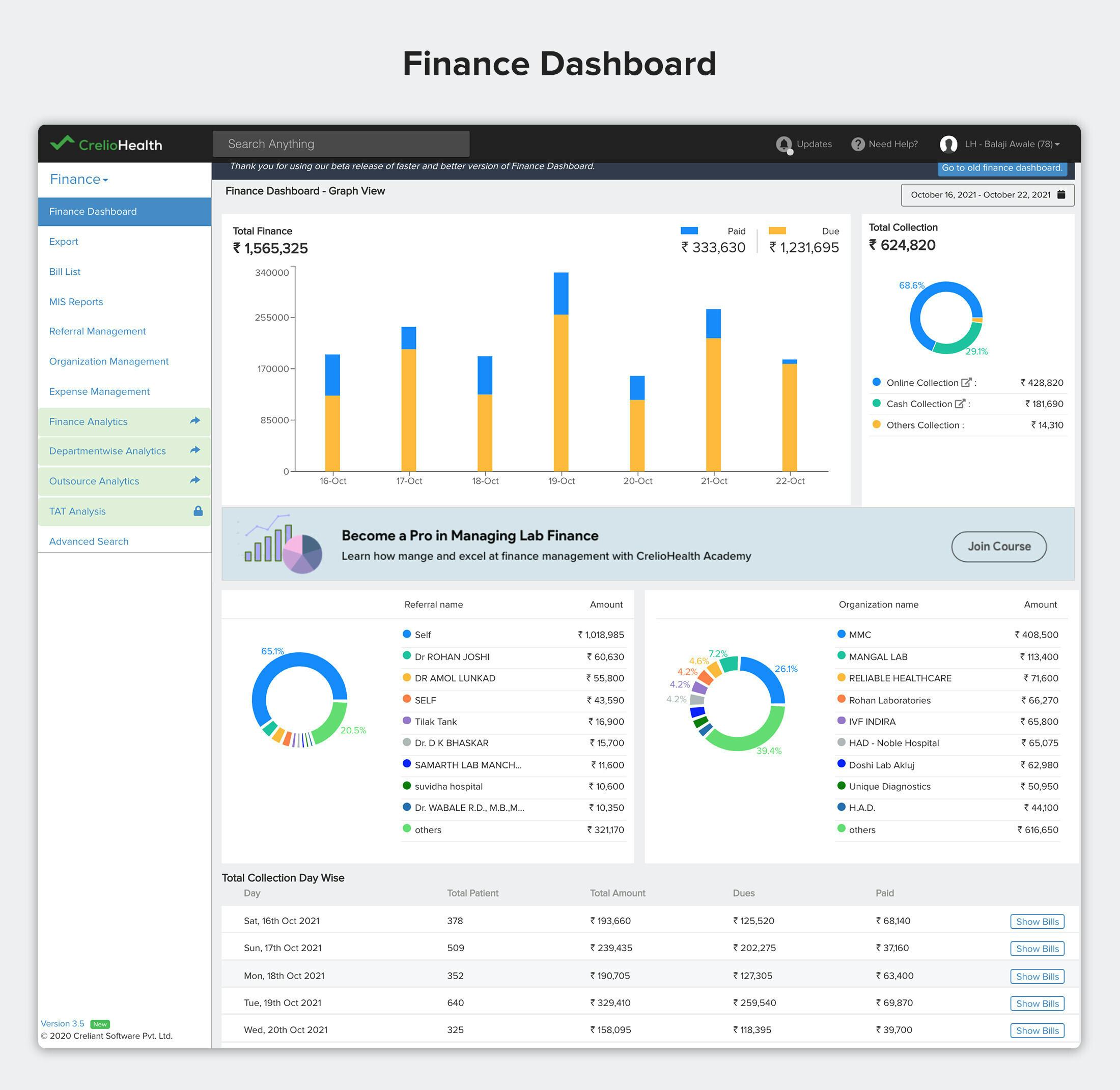Open the LH - Balaji Awale account dropdown
This screenshot has width=1120, height=1090.
coord(1012,145)
